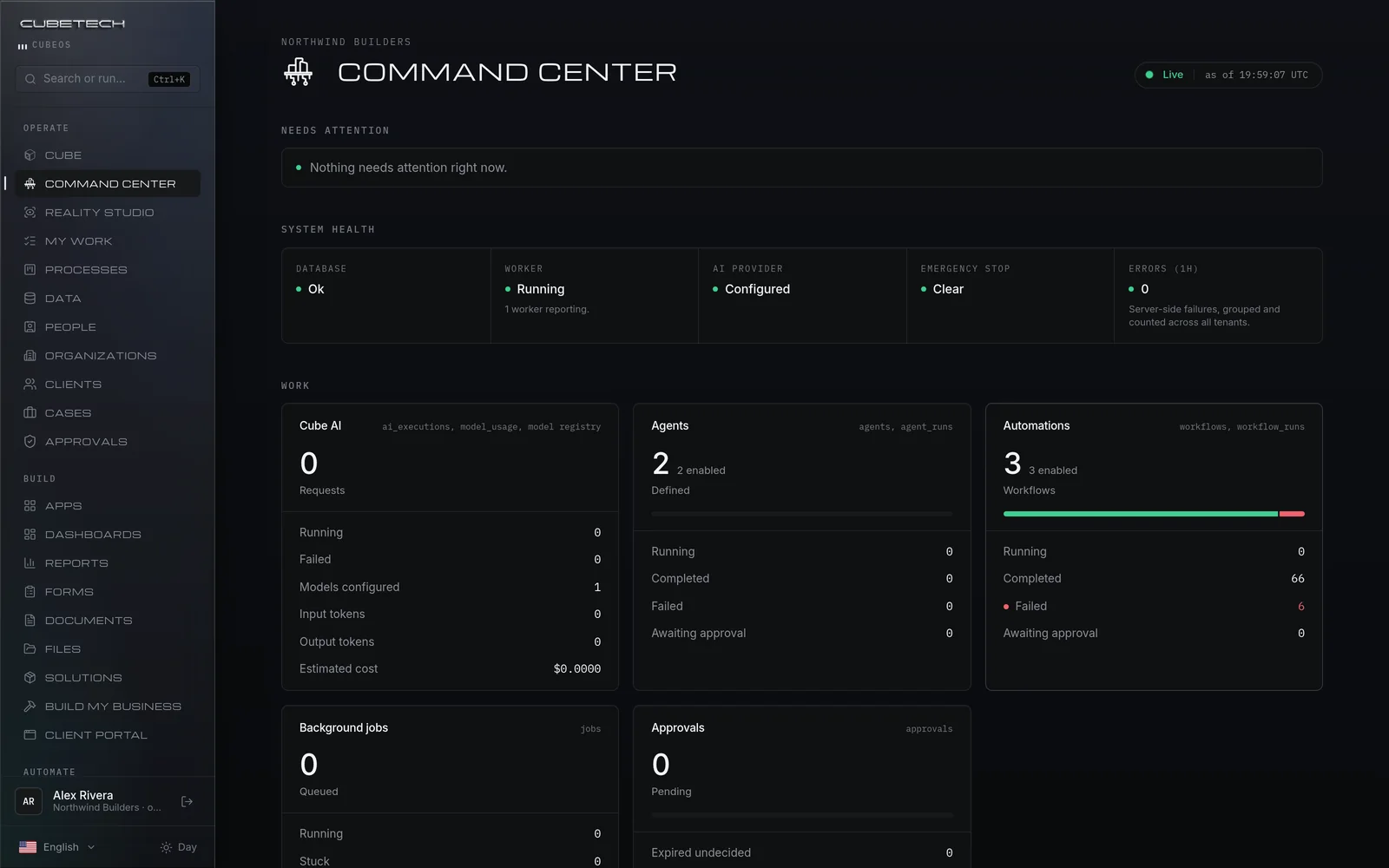Click the Approvals card title

pyautogui.click(x=678, y=727)
